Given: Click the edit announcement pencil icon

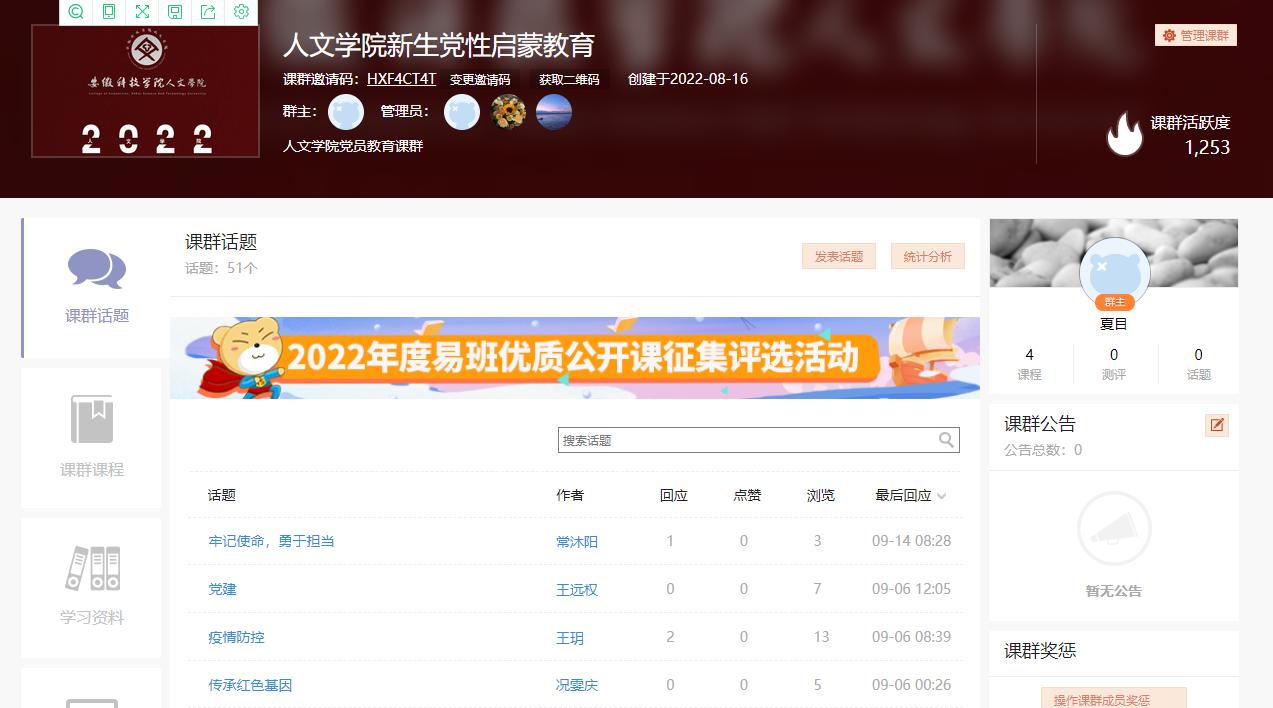Looking at the screenshot, I should tap(1216, 425).
